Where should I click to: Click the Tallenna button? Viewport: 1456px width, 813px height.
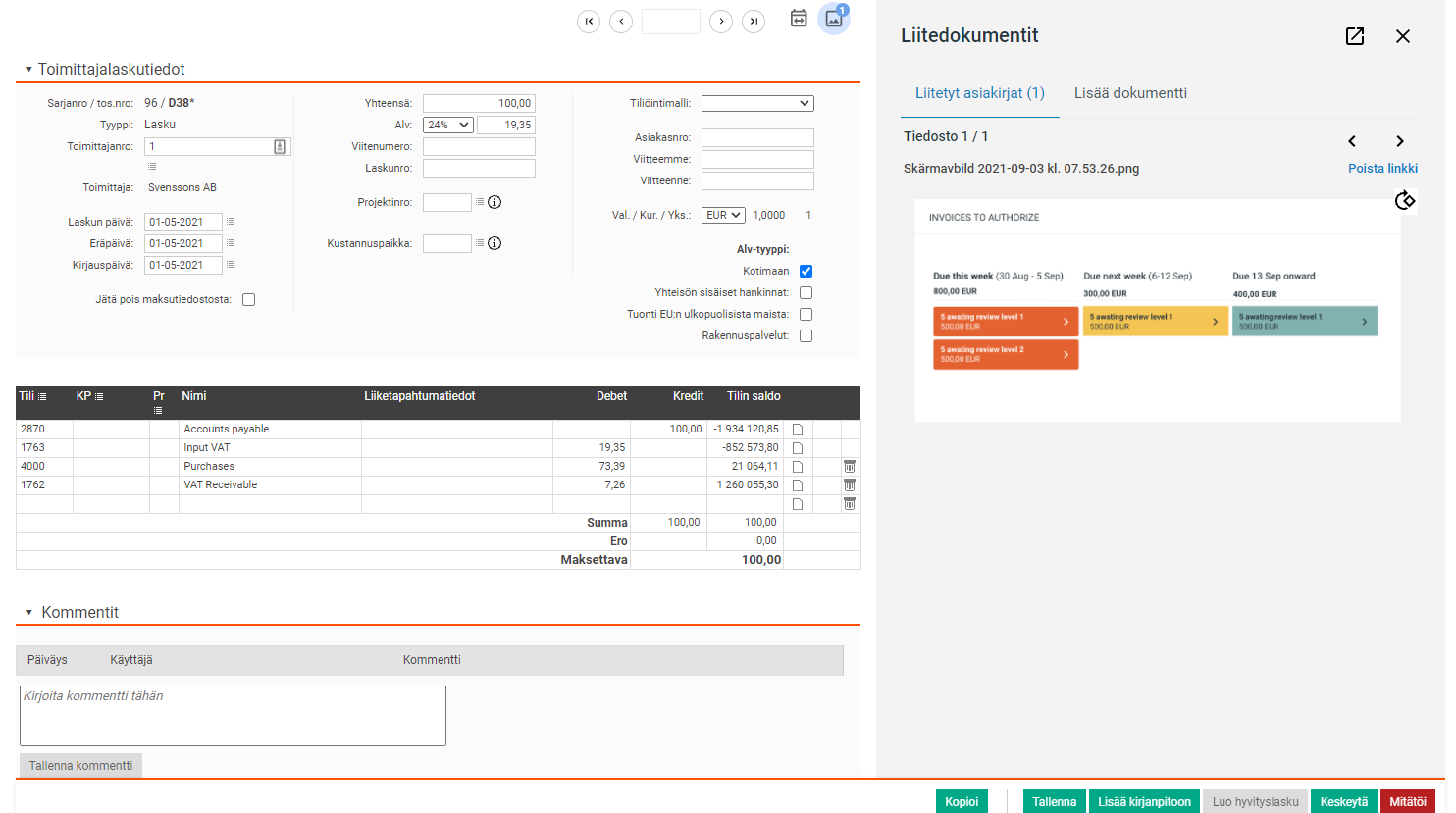(1054, 801)
